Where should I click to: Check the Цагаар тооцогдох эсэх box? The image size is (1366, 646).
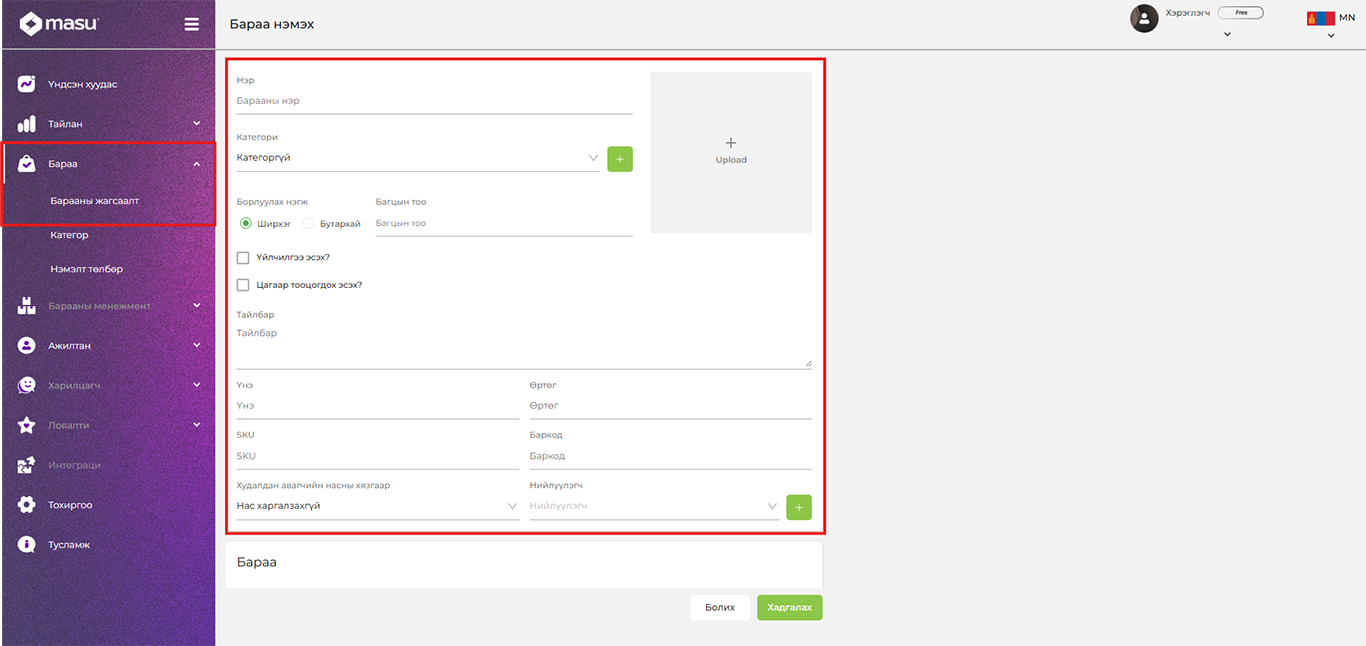[x=243, y=285]
